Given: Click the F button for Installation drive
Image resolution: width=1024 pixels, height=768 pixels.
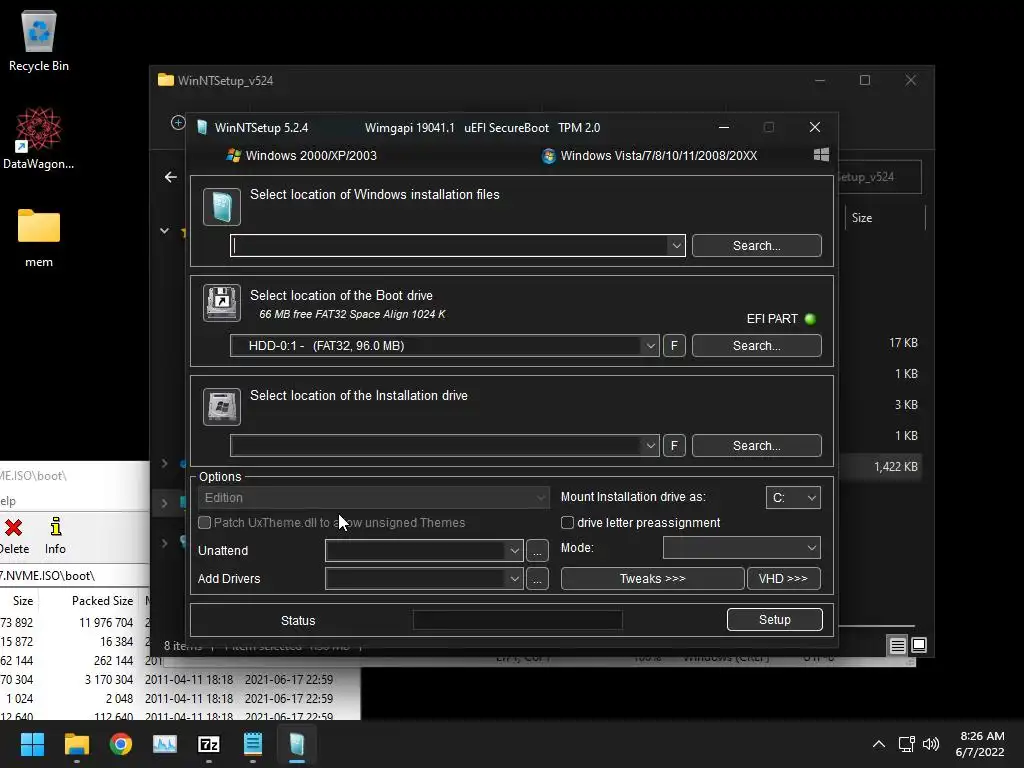Looking at the screenshot, I should click(x=674, y=445).
